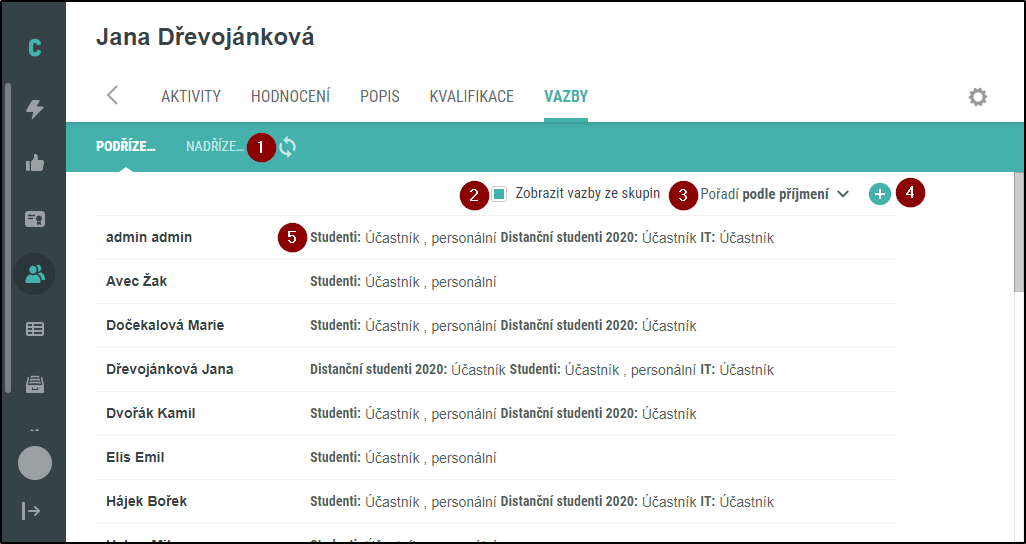Click the refresh sync icon
The width and height of the screenshot is (1026, 544).
coord(287,147)
